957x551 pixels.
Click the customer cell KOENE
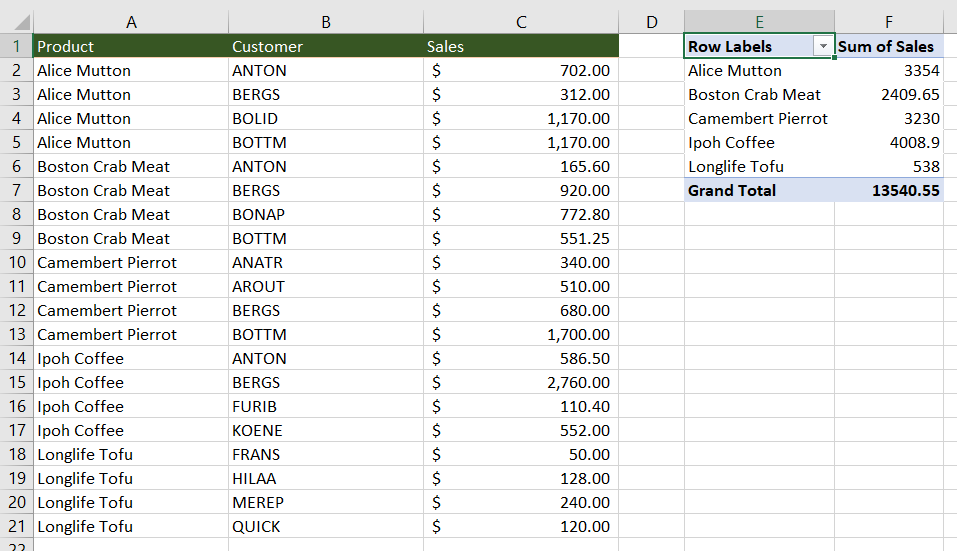325,430
